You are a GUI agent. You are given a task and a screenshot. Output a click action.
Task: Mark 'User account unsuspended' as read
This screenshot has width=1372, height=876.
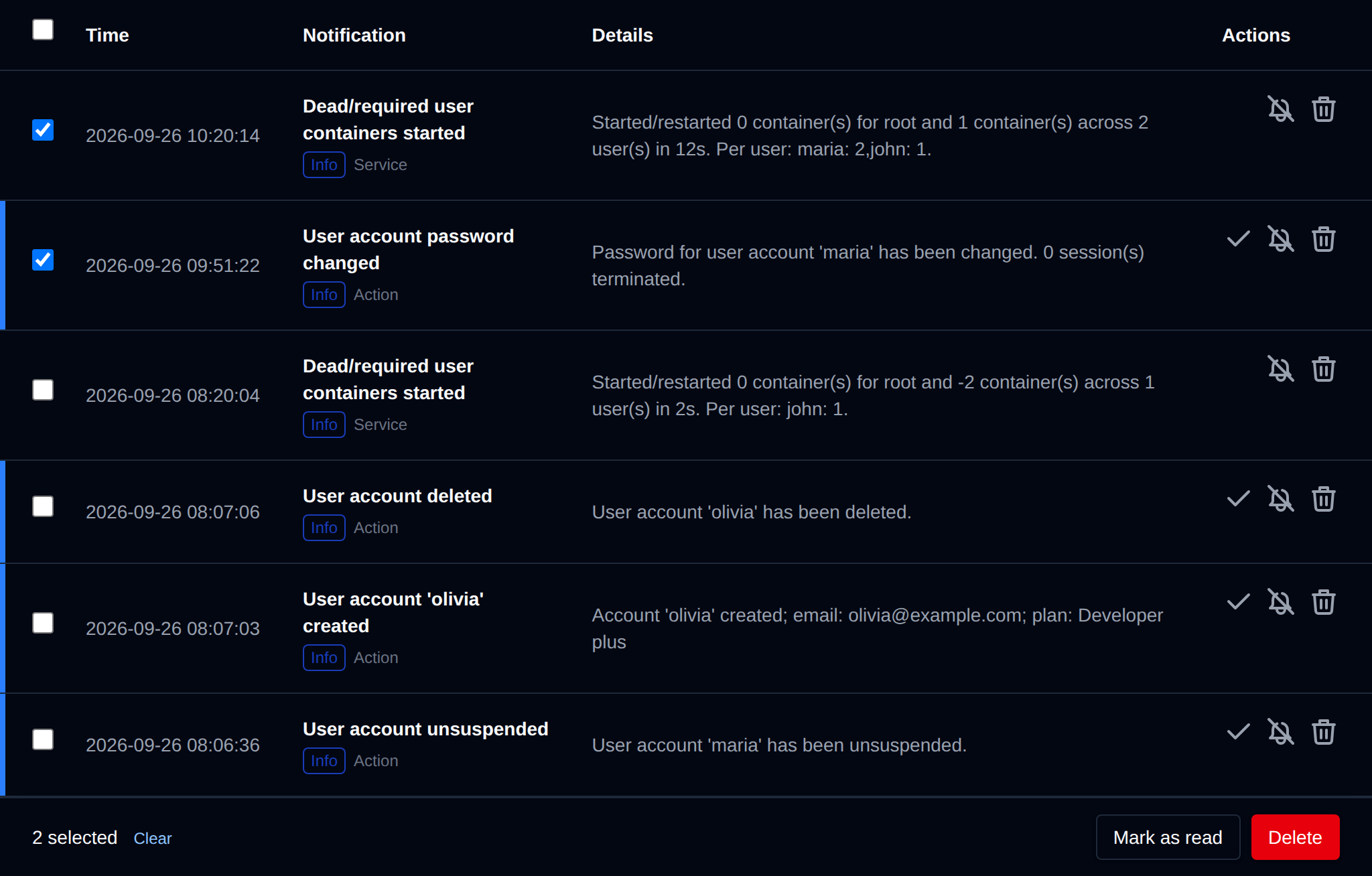1238,732
